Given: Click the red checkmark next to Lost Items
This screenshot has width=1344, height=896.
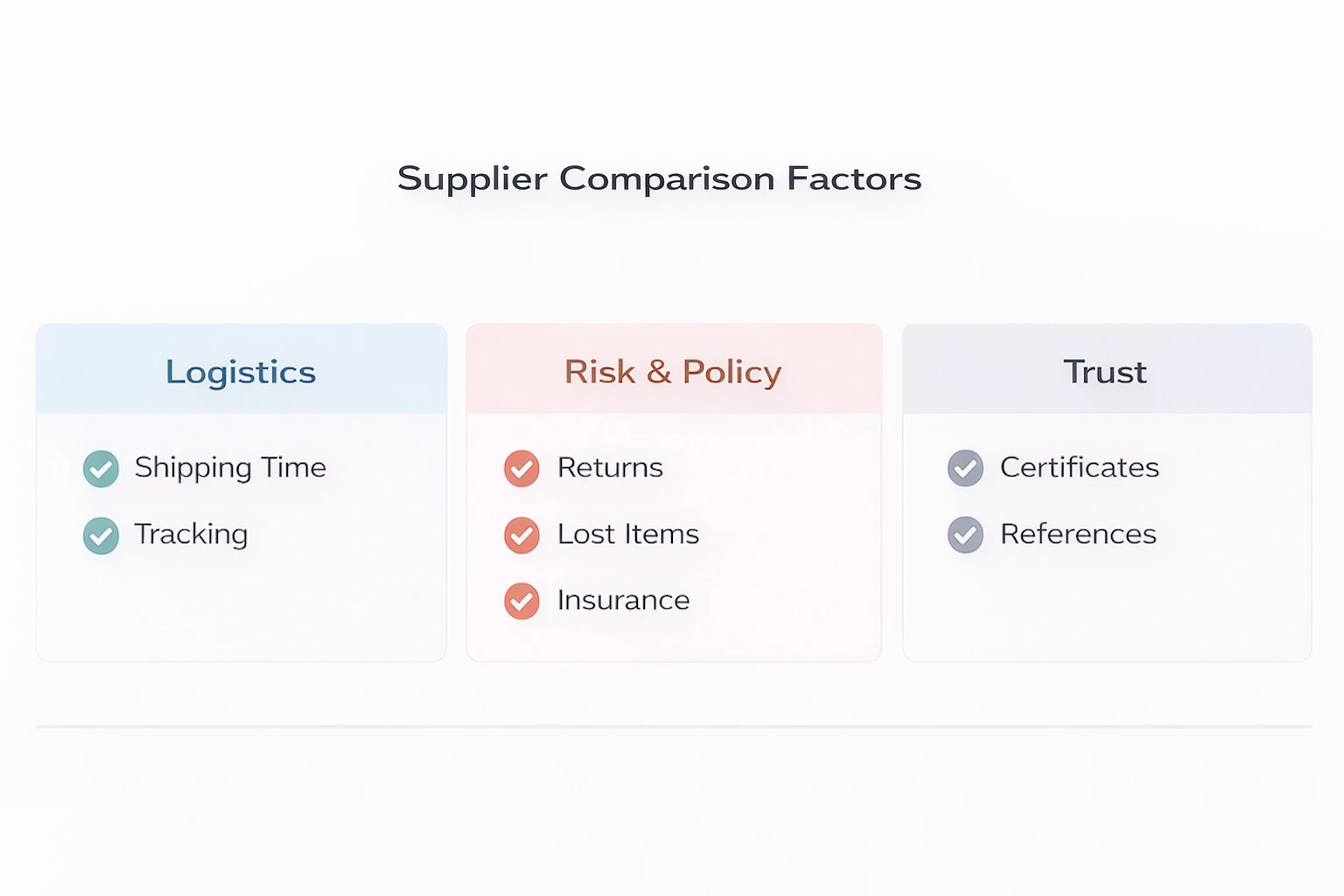Looking at the screenshot, I should (x=521, y=535).
